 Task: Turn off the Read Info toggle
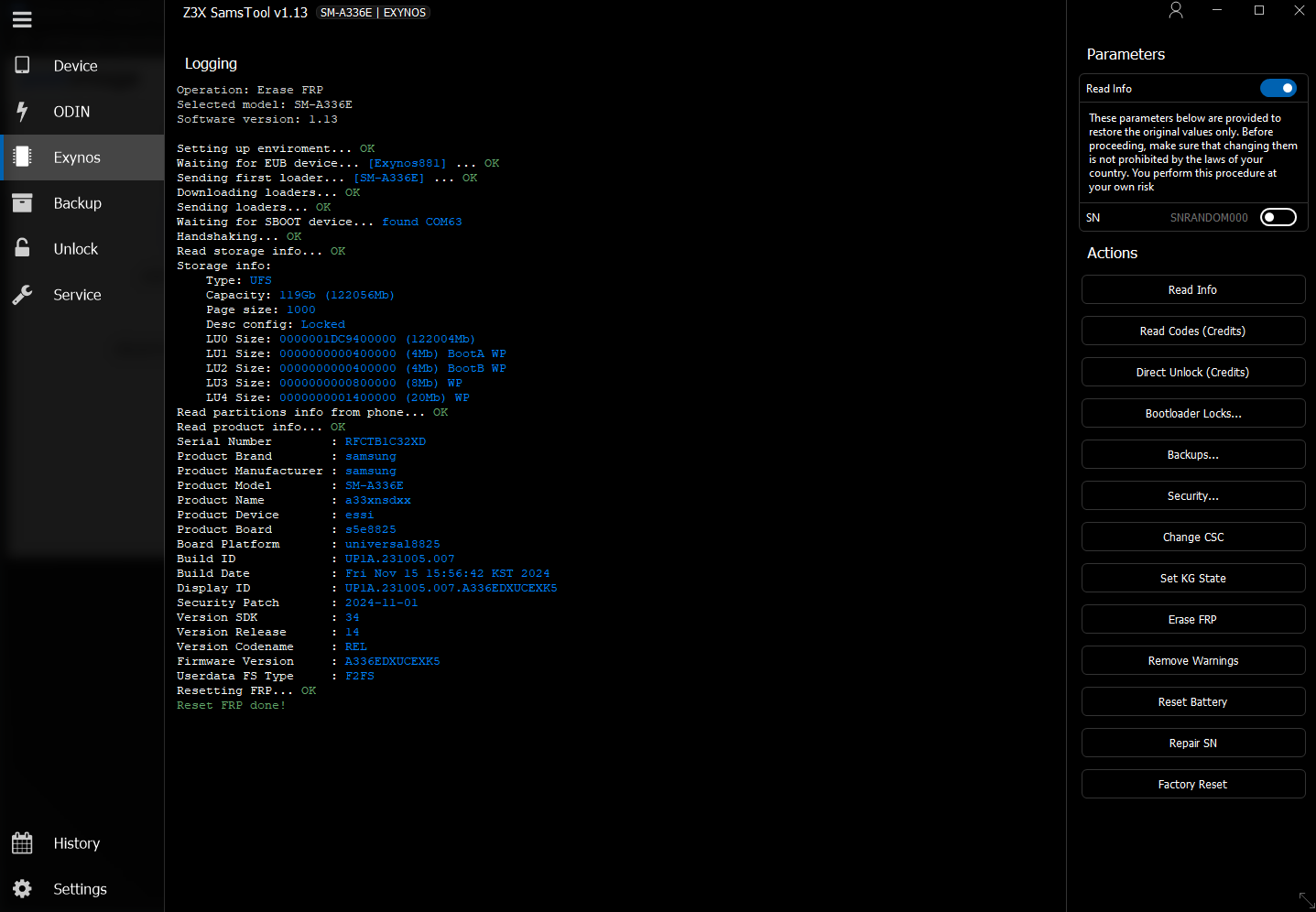[1278, 88]
